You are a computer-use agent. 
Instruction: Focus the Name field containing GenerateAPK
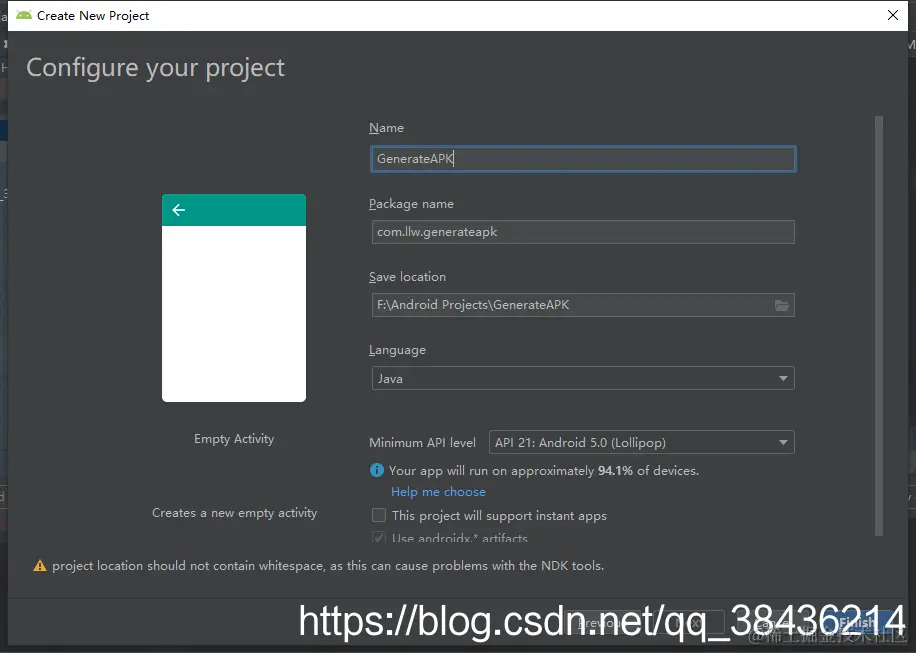(583, 159)
